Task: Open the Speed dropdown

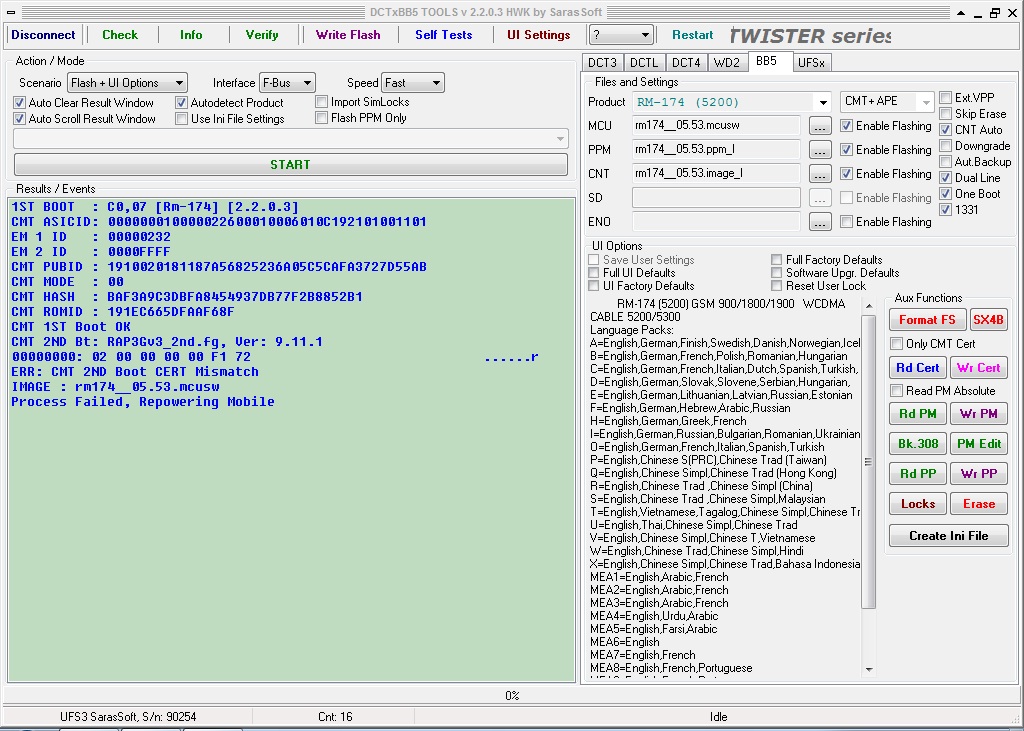Action: click(413, 83)
